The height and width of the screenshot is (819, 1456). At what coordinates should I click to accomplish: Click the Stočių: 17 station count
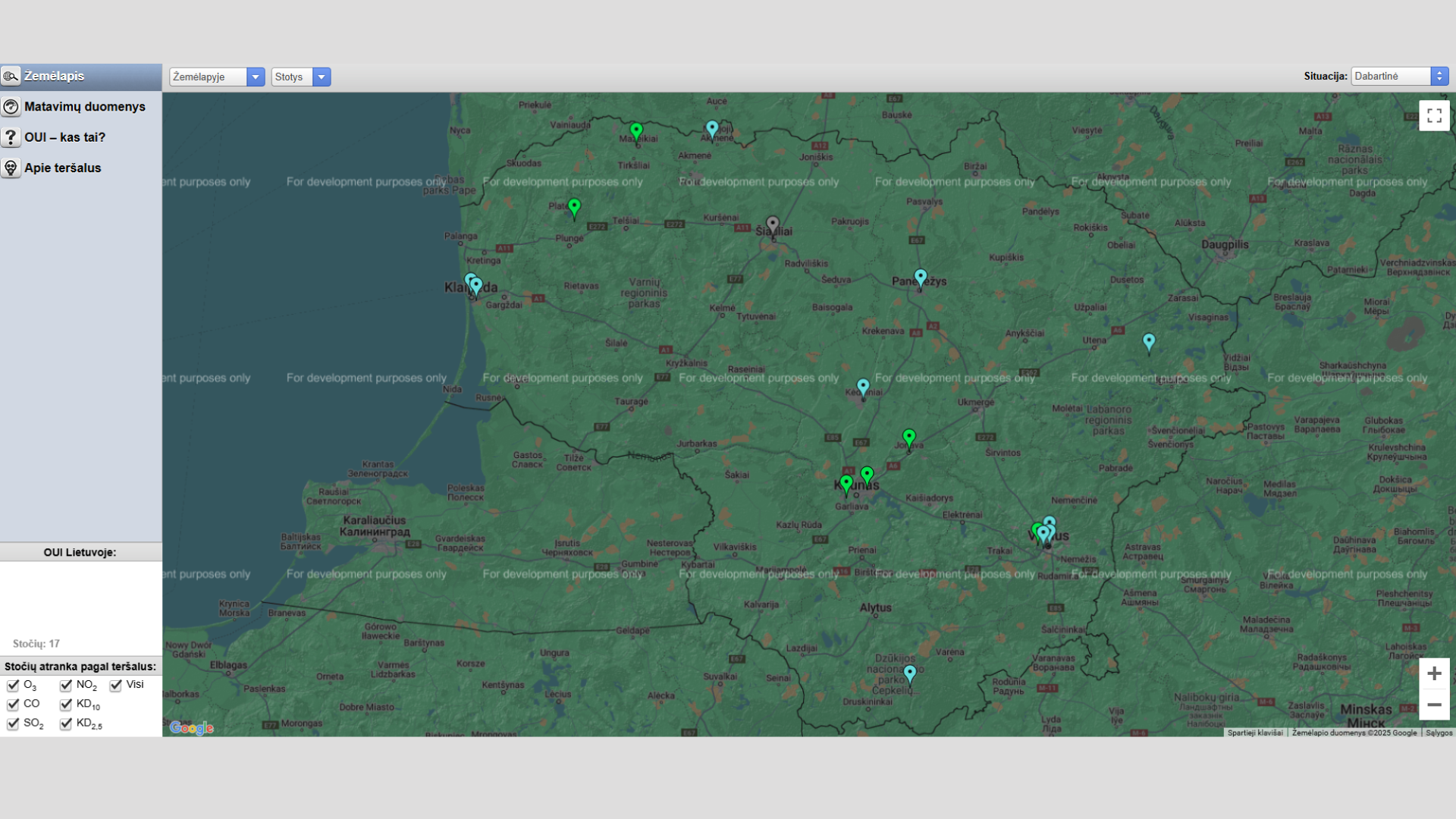(36, 644)
